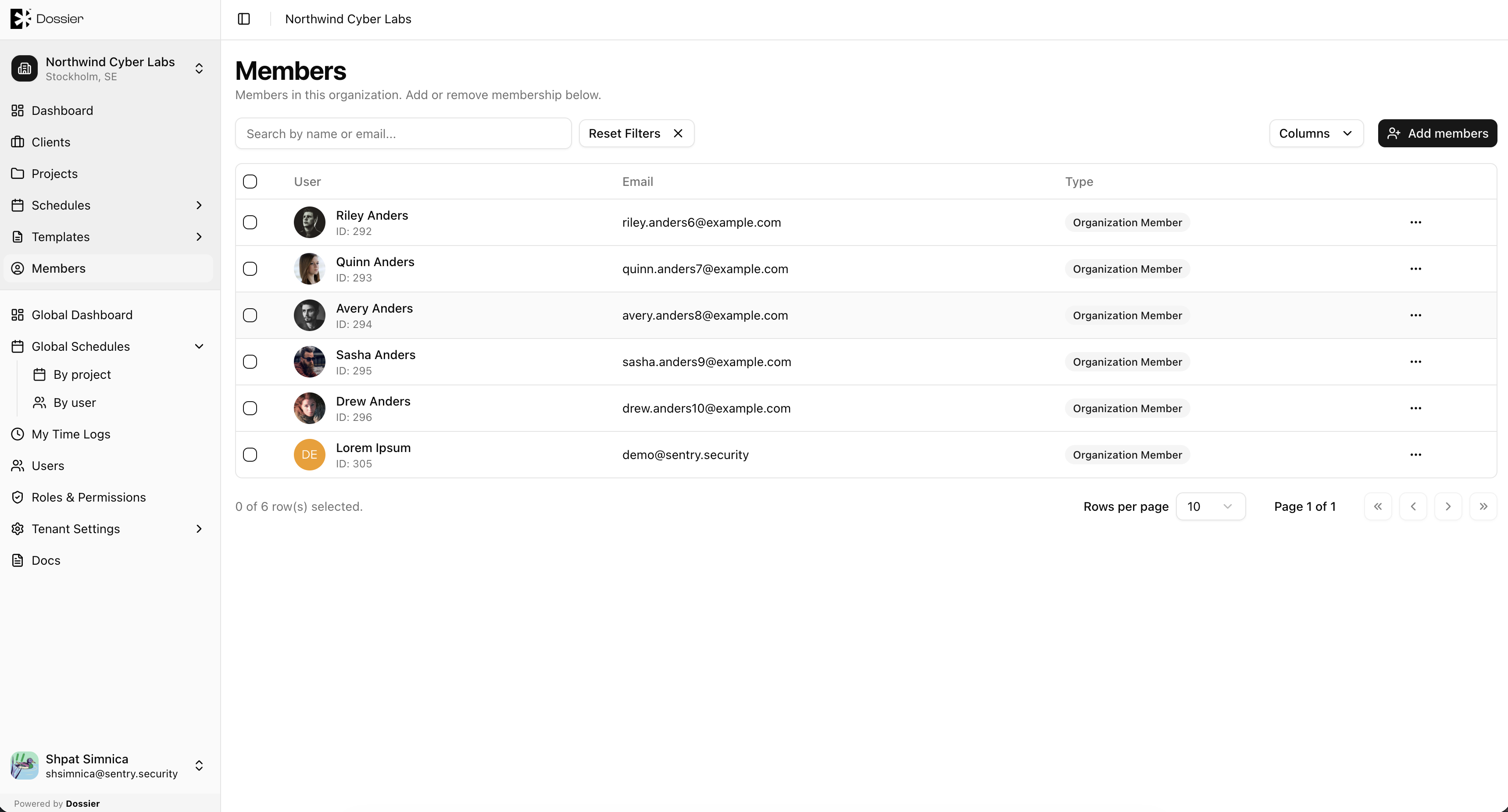Open the Projects folder icon
The image size is (1508, 812).
coord(18,174)
